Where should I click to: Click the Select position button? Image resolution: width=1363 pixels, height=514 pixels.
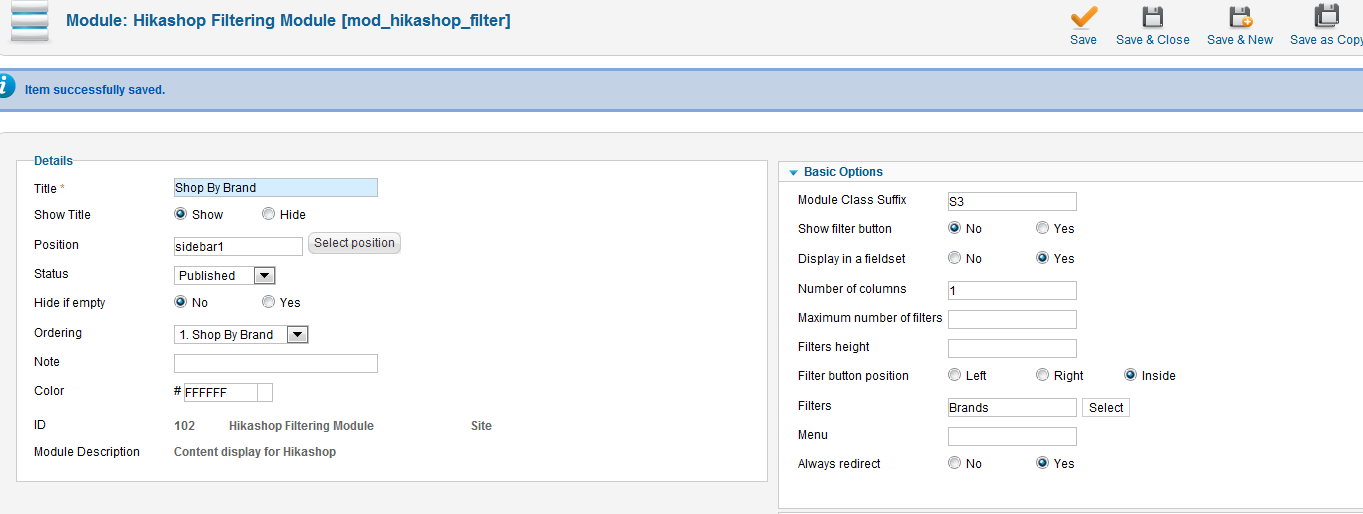[x=354, y=243]
